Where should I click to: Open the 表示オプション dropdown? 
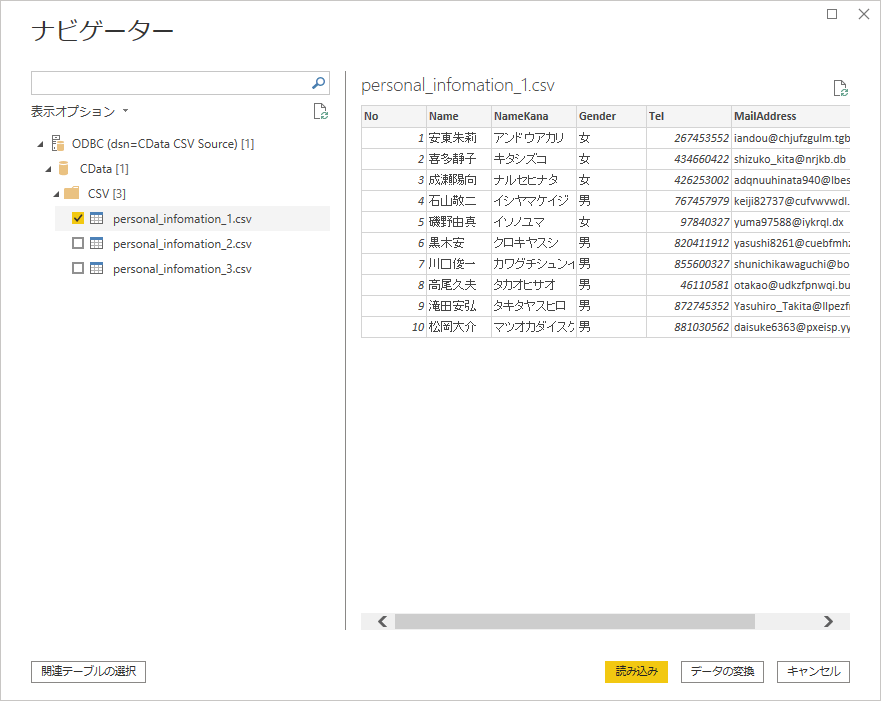(80, 112)
